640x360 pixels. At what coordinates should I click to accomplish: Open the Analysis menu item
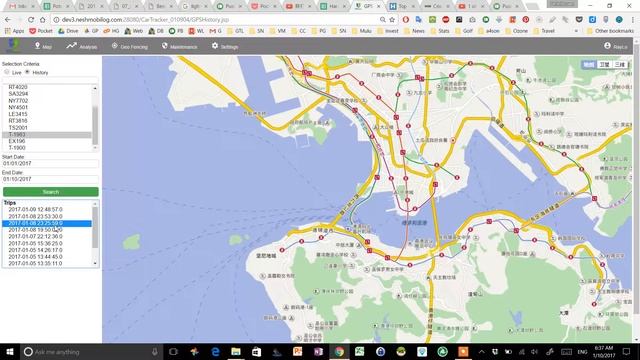pos(82,47)
